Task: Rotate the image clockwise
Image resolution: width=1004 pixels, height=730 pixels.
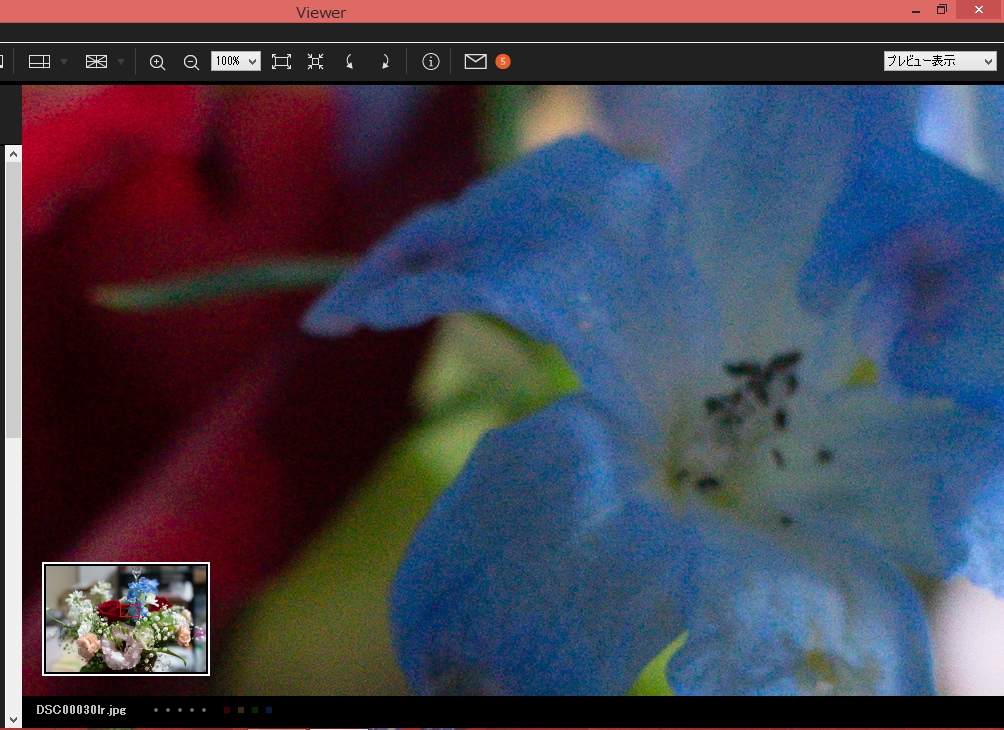Action: click(384, 61)
